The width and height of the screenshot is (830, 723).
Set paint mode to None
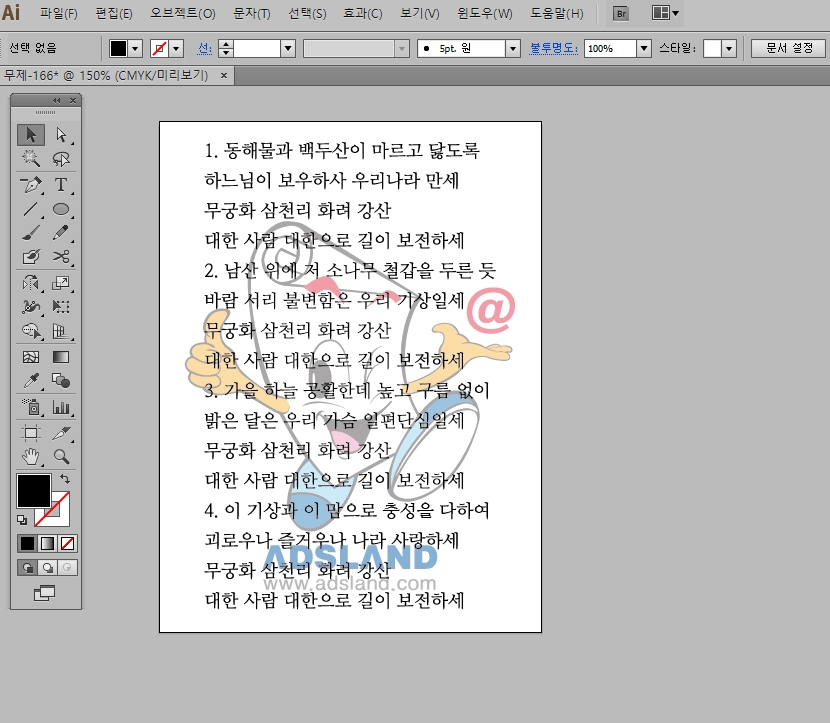pyautogui.click(x=67, y=544)
